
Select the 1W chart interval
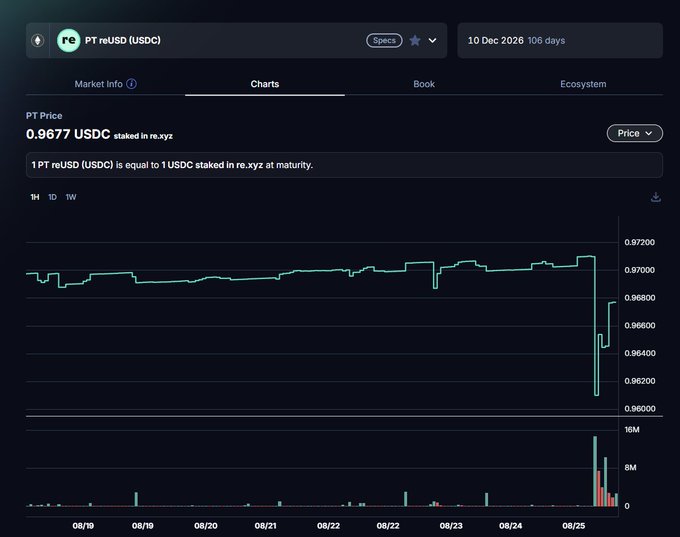click(71, 197)
